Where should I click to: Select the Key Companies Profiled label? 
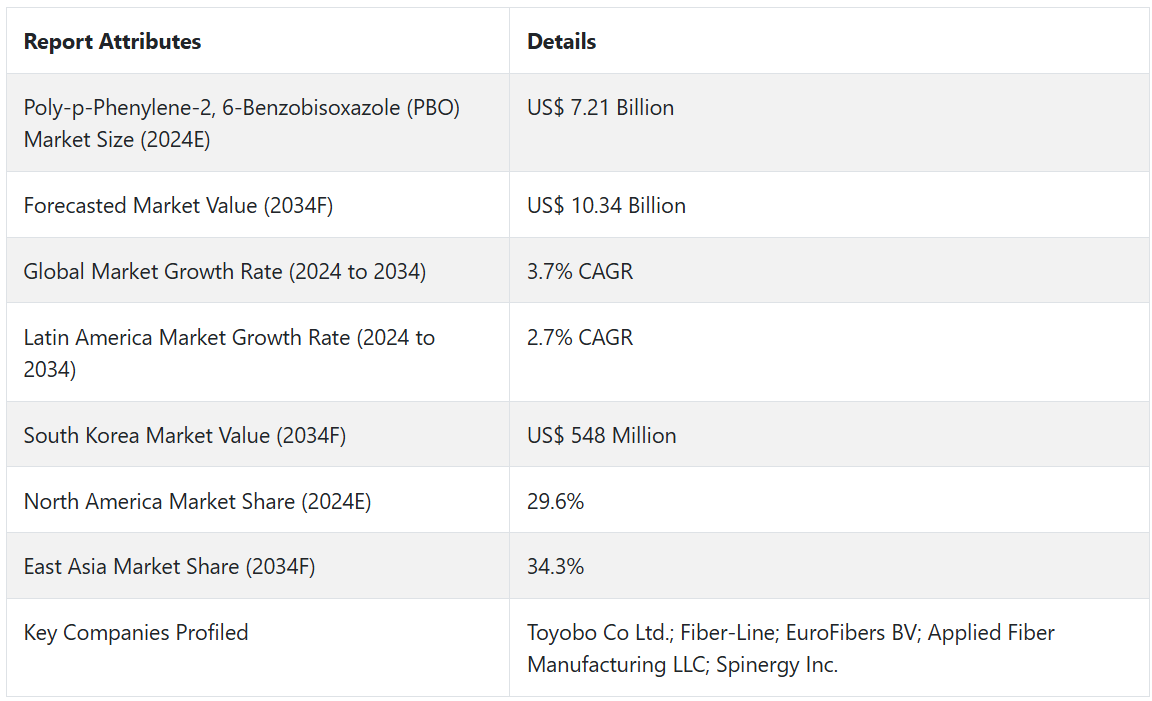(136, 633)
